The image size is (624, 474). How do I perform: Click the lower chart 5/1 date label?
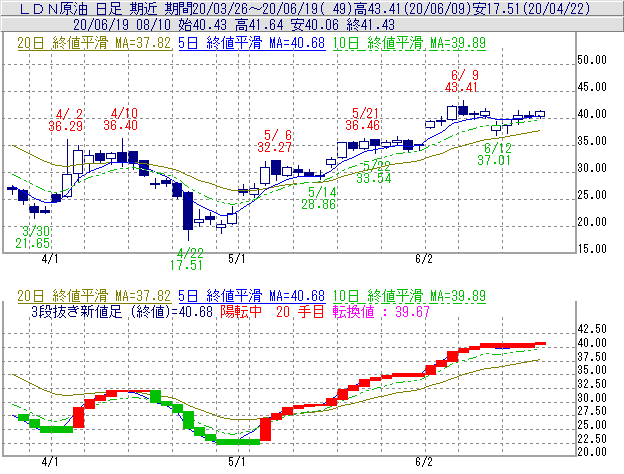pos(237,462)
